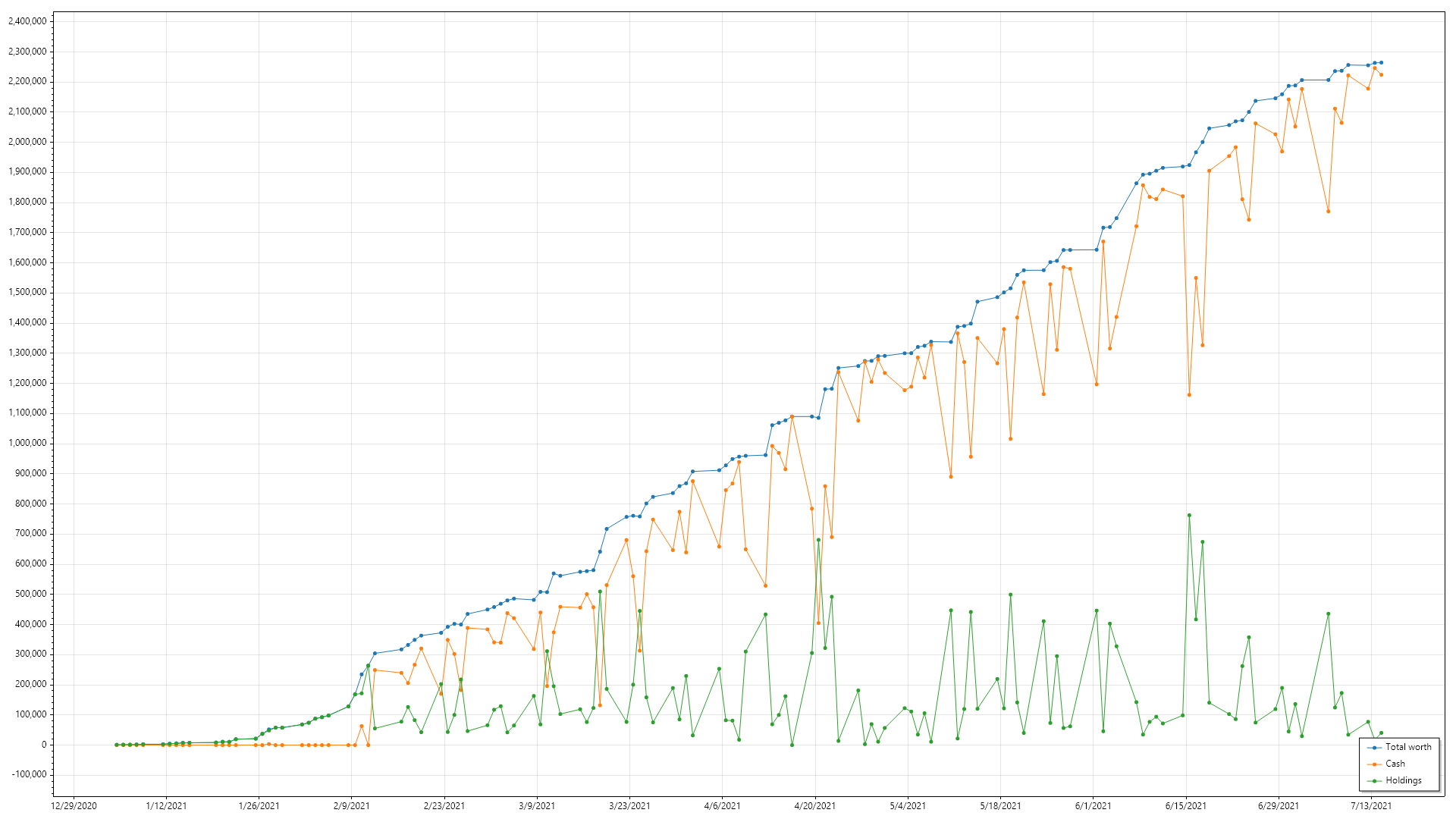Click the 3/23/2021 x-axis date label
This screenshot has height=819, width=1456.
click(629, 806)
